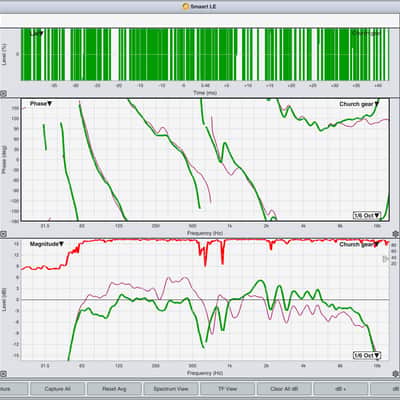Open Church gear trace menu in phase pane

[x=359, y=104]
